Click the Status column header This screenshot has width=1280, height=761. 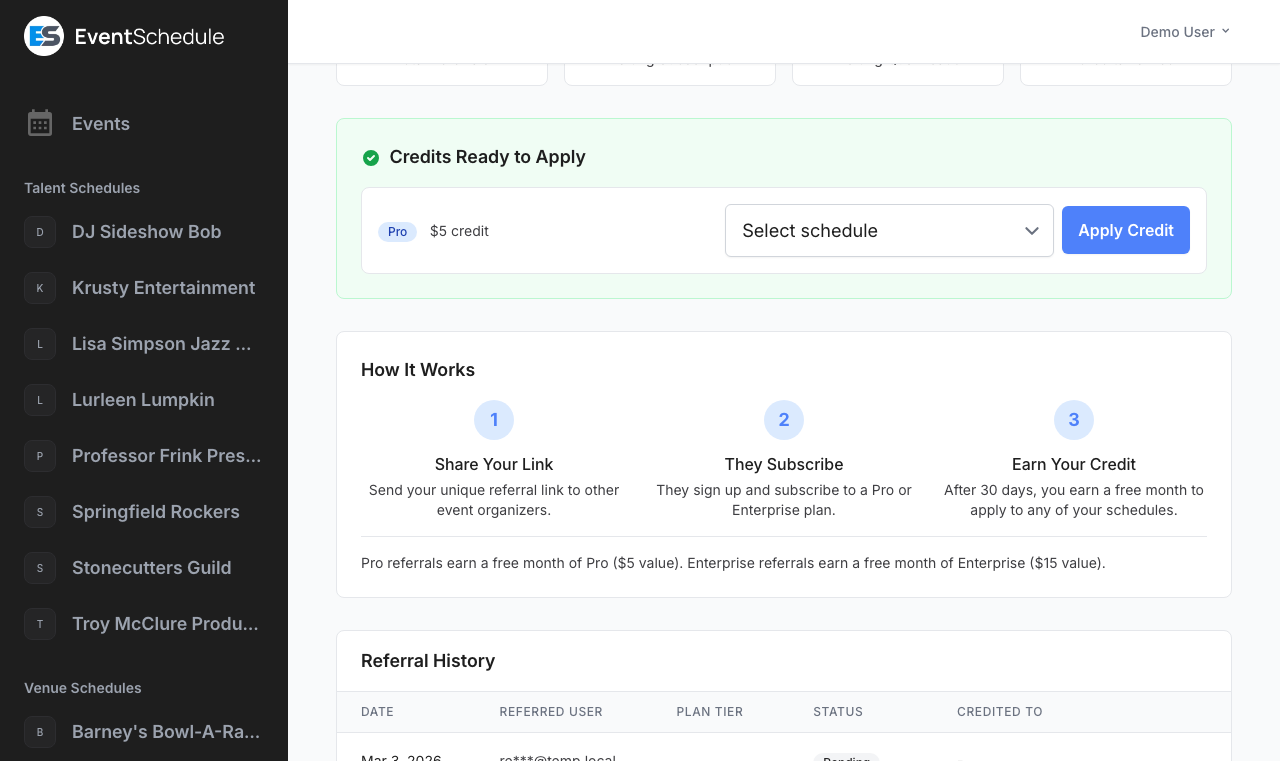[x=837, y=712]
